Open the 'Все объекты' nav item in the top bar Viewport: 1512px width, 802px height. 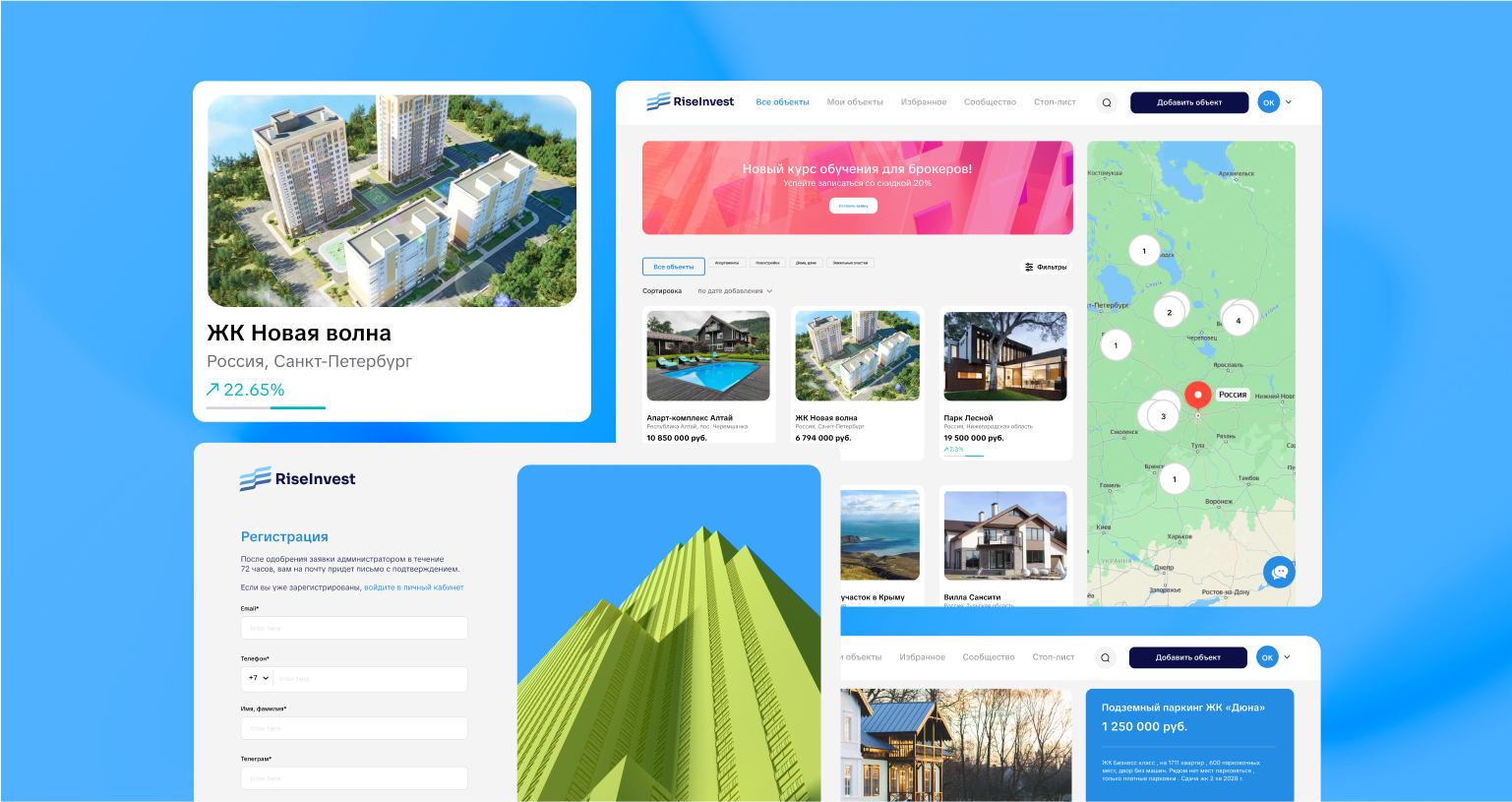782,102
